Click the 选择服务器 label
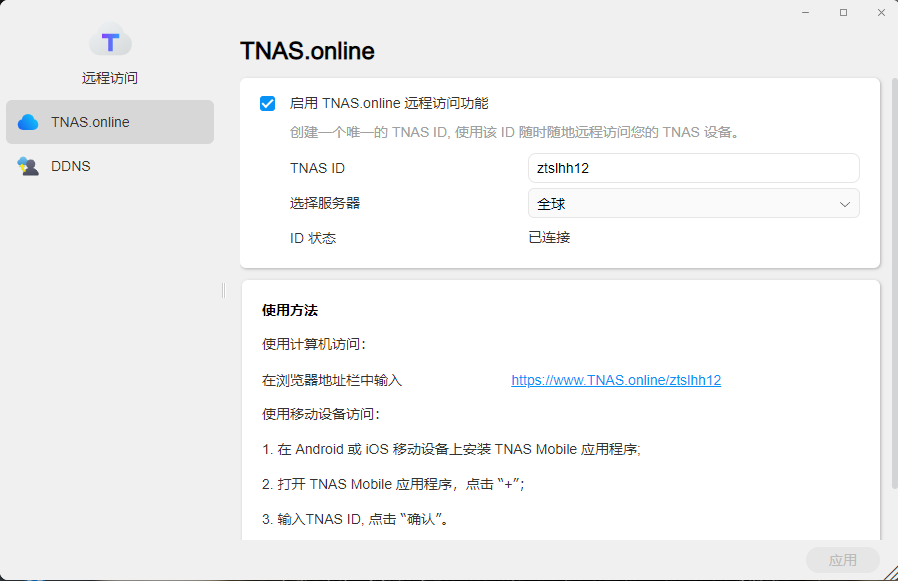898x581 pixels. click(x=325, y=203)
